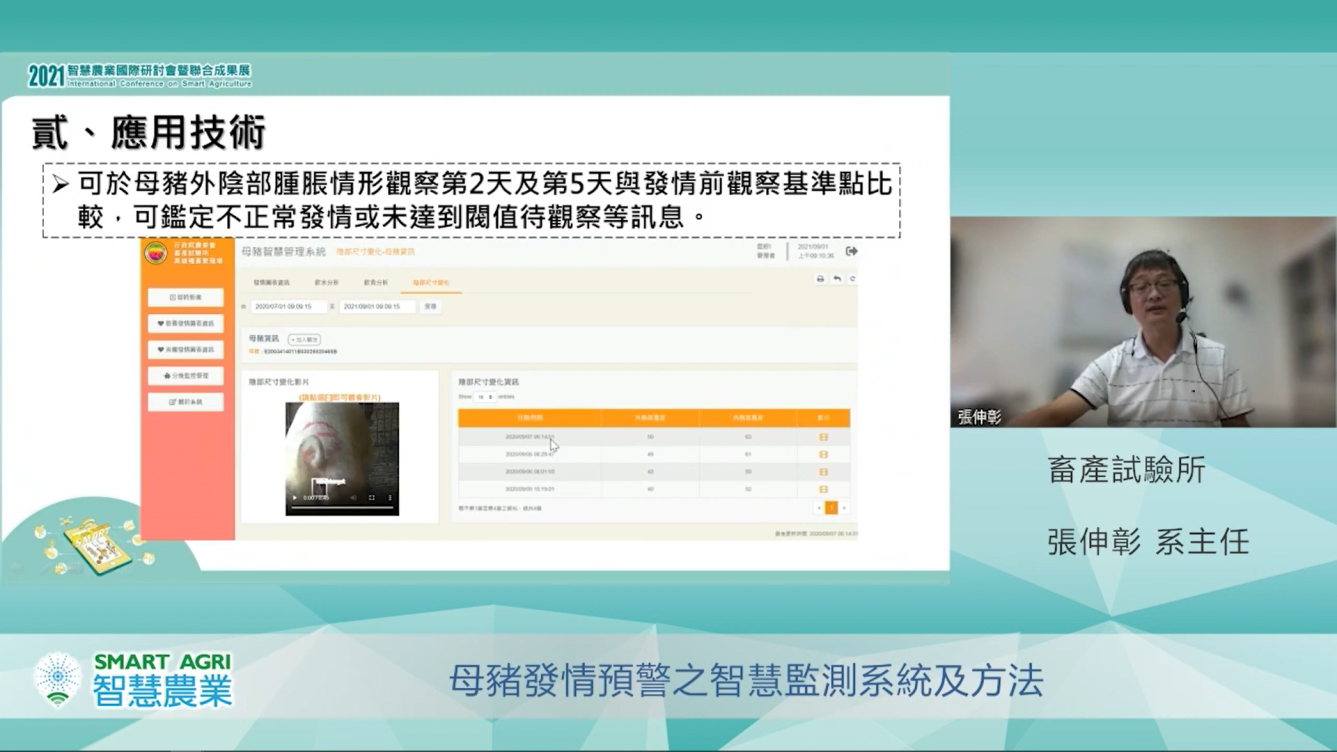Click the back arrow icon
Viewport: 1337px width, 752px height.
pos(837,279)
